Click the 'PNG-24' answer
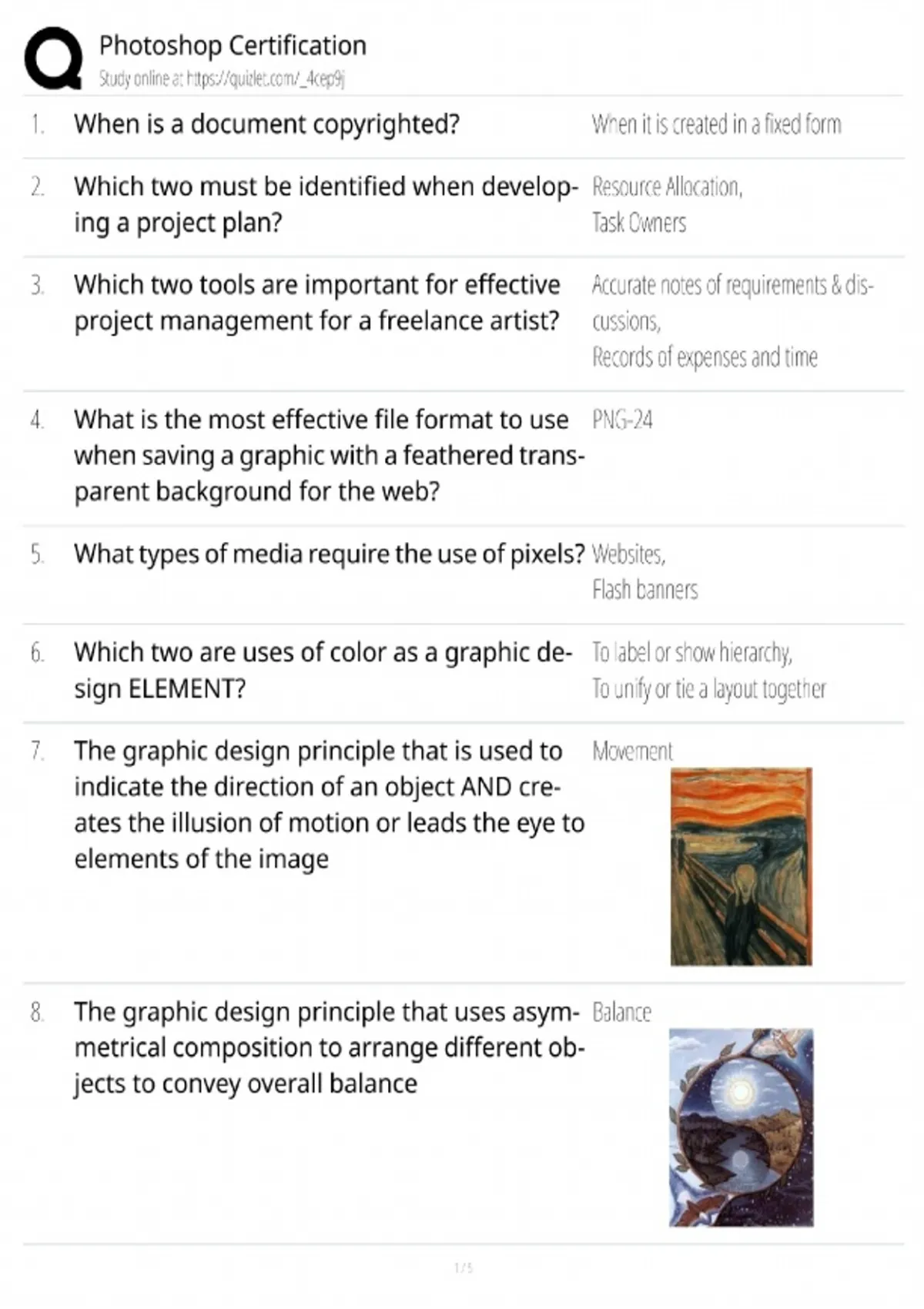This screenshot has height=1309, width=924. 622,420
